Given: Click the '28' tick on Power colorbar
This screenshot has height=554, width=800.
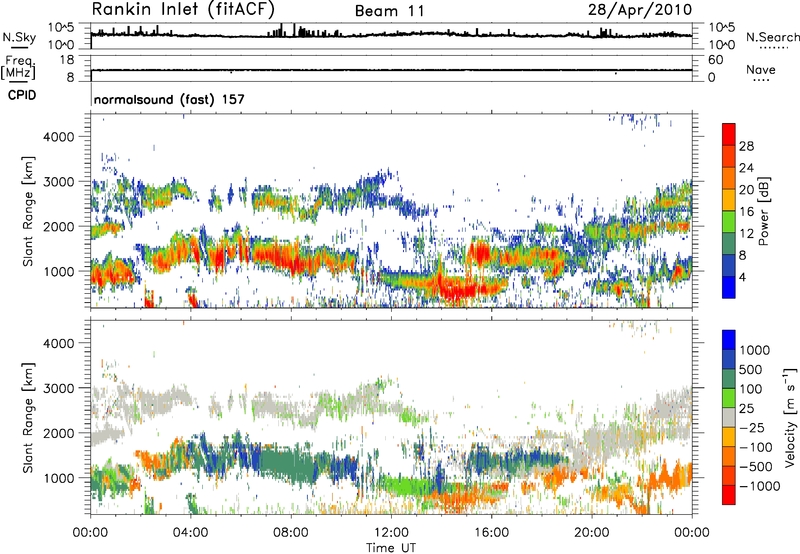Looking at the screenshot, I should [745, 146].
